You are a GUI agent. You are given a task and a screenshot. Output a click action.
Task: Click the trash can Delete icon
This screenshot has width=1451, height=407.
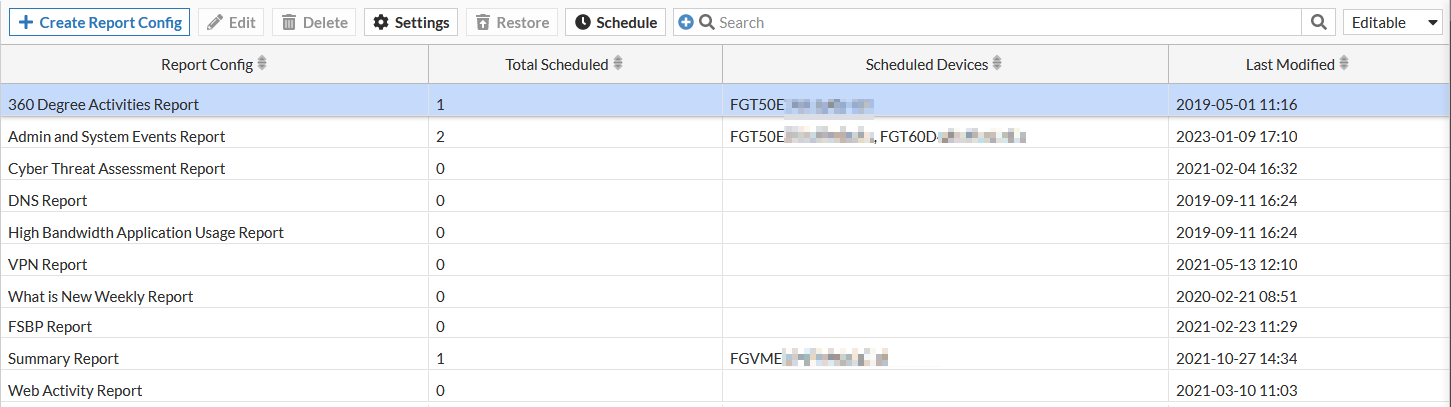point(289,22)
